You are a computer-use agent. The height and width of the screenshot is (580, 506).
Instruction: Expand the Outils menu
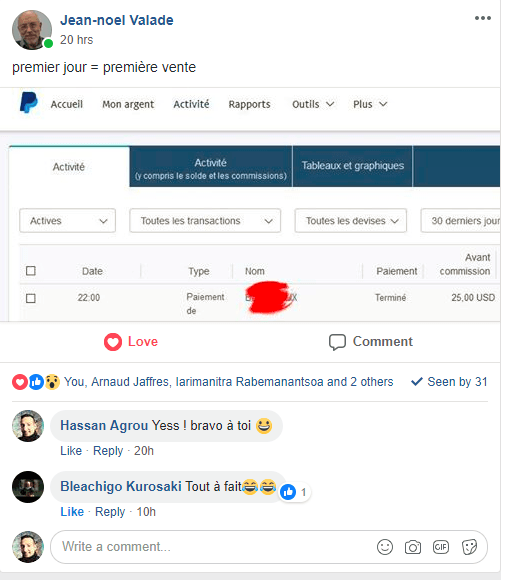coord(313,104)
